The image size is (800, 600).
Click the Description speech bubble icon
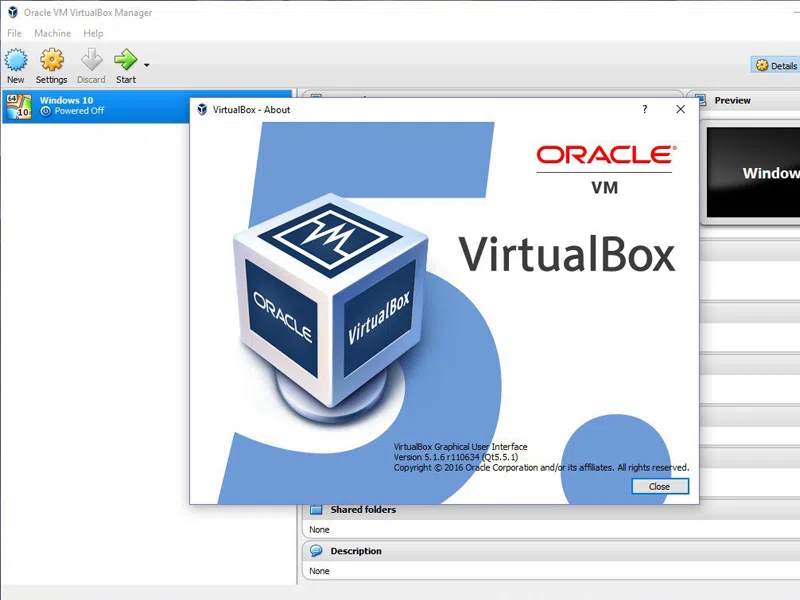316,551
